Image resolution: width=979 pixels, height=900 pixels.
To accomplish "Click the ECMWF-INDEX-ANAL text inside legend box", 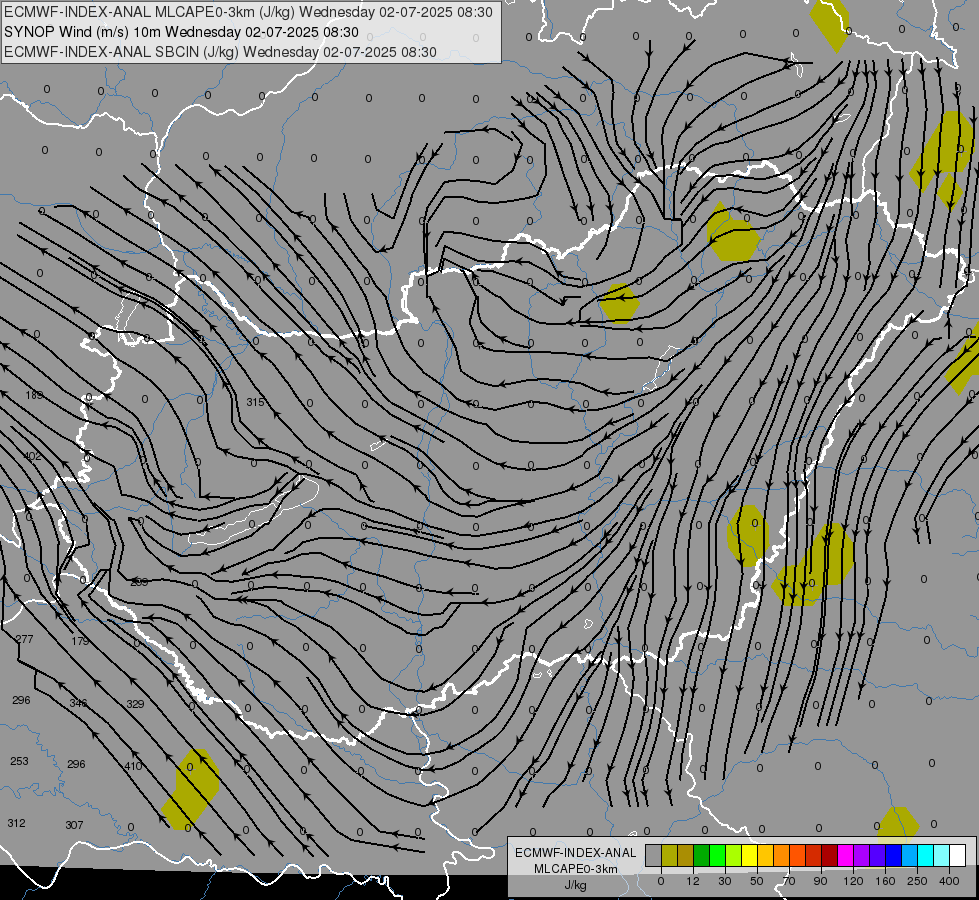I will point(576,853).
